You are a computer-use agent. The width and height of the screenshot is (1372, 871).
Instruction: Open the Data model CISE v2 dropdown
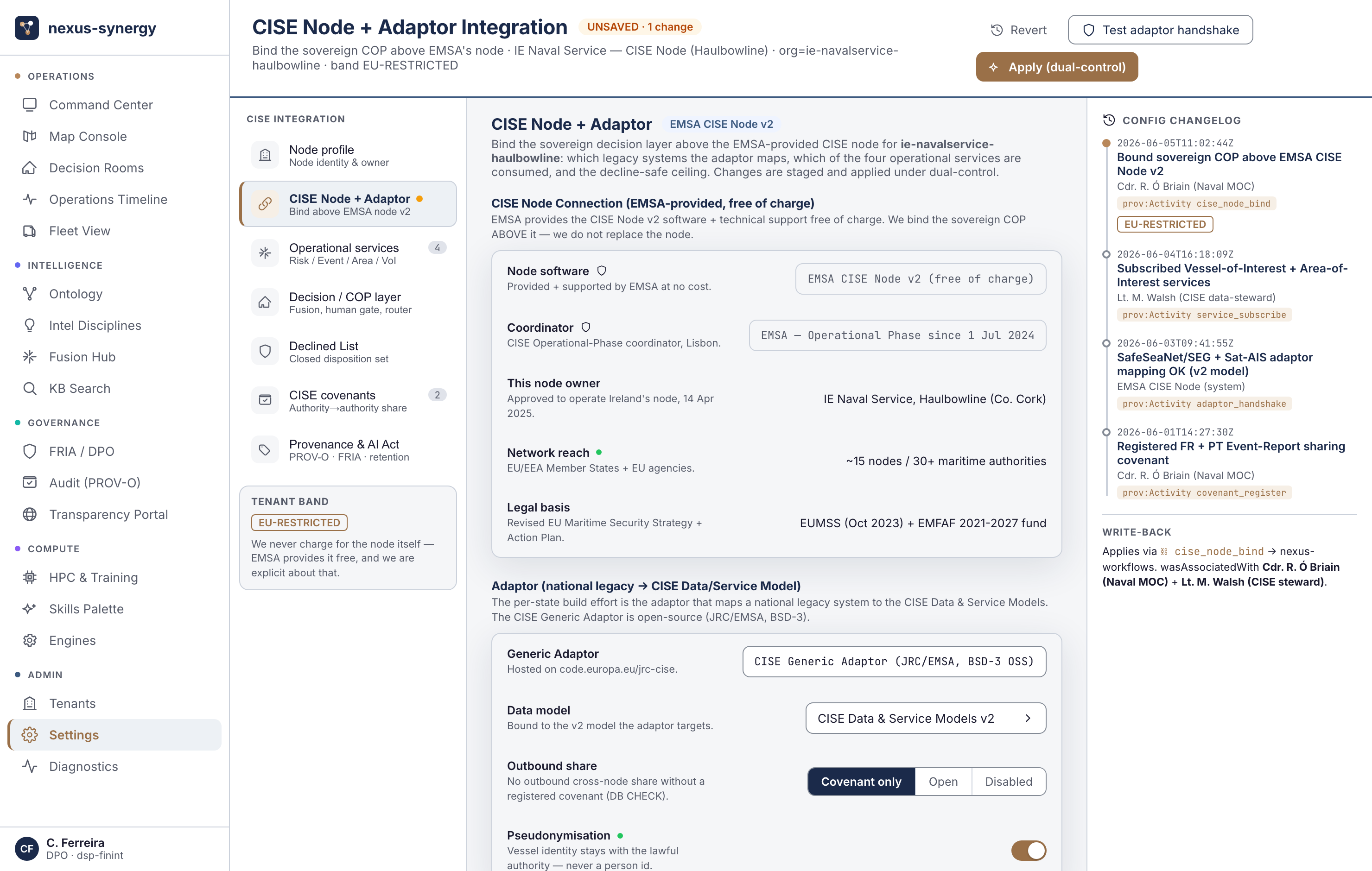925,718
